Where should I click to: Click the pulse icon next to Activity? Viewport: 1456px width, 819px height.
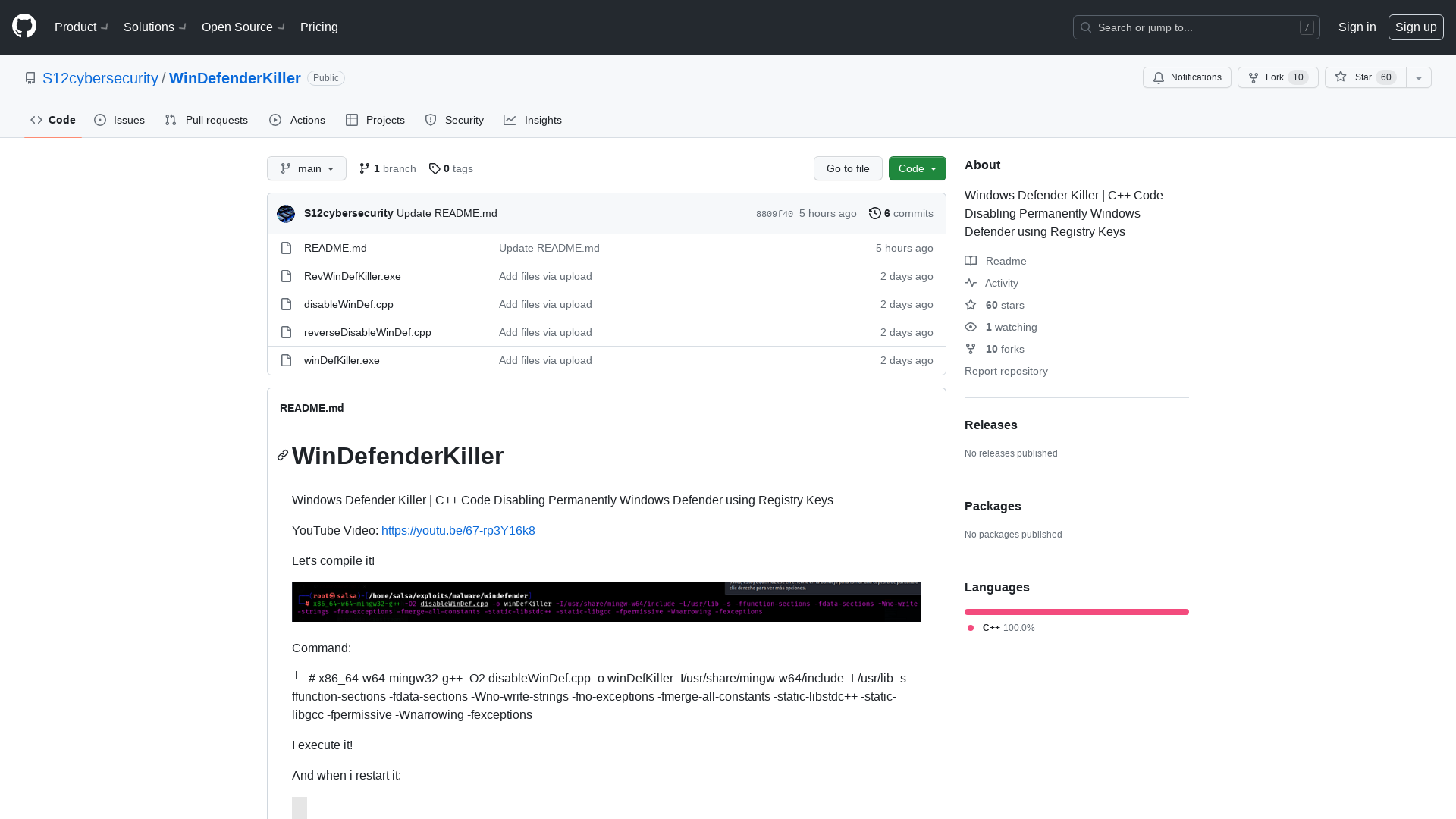(x=971, y=283)
